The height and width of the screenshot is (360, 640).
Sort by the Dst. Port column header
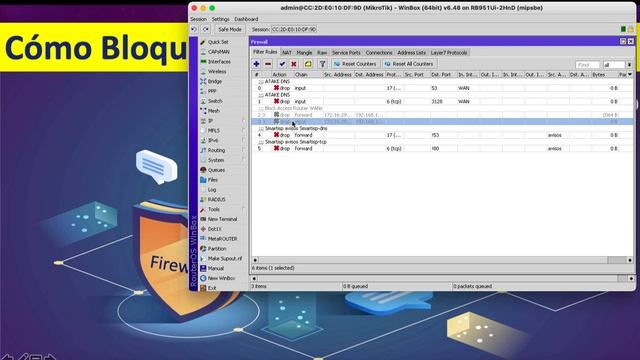(x=443, y=75)
